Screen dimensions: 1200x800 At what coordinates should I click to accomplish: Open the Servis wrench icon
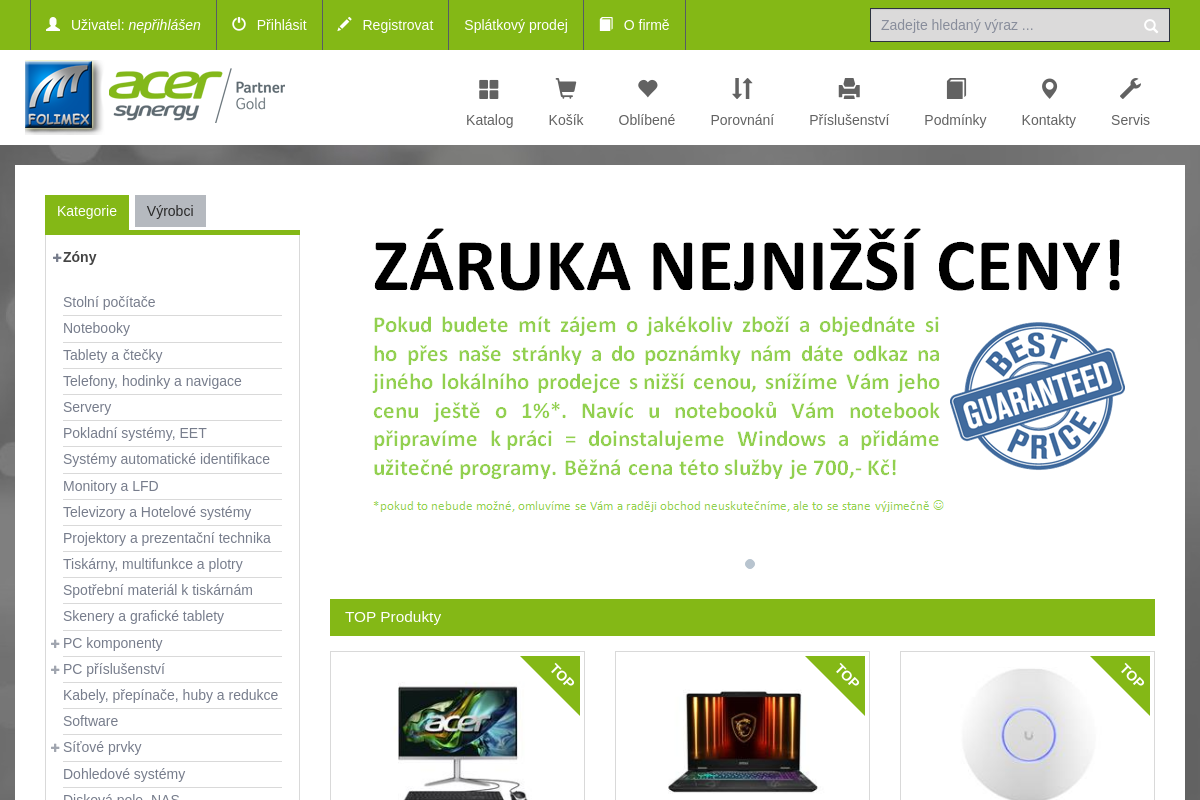pyautogui.click(x=1130, y=89)
